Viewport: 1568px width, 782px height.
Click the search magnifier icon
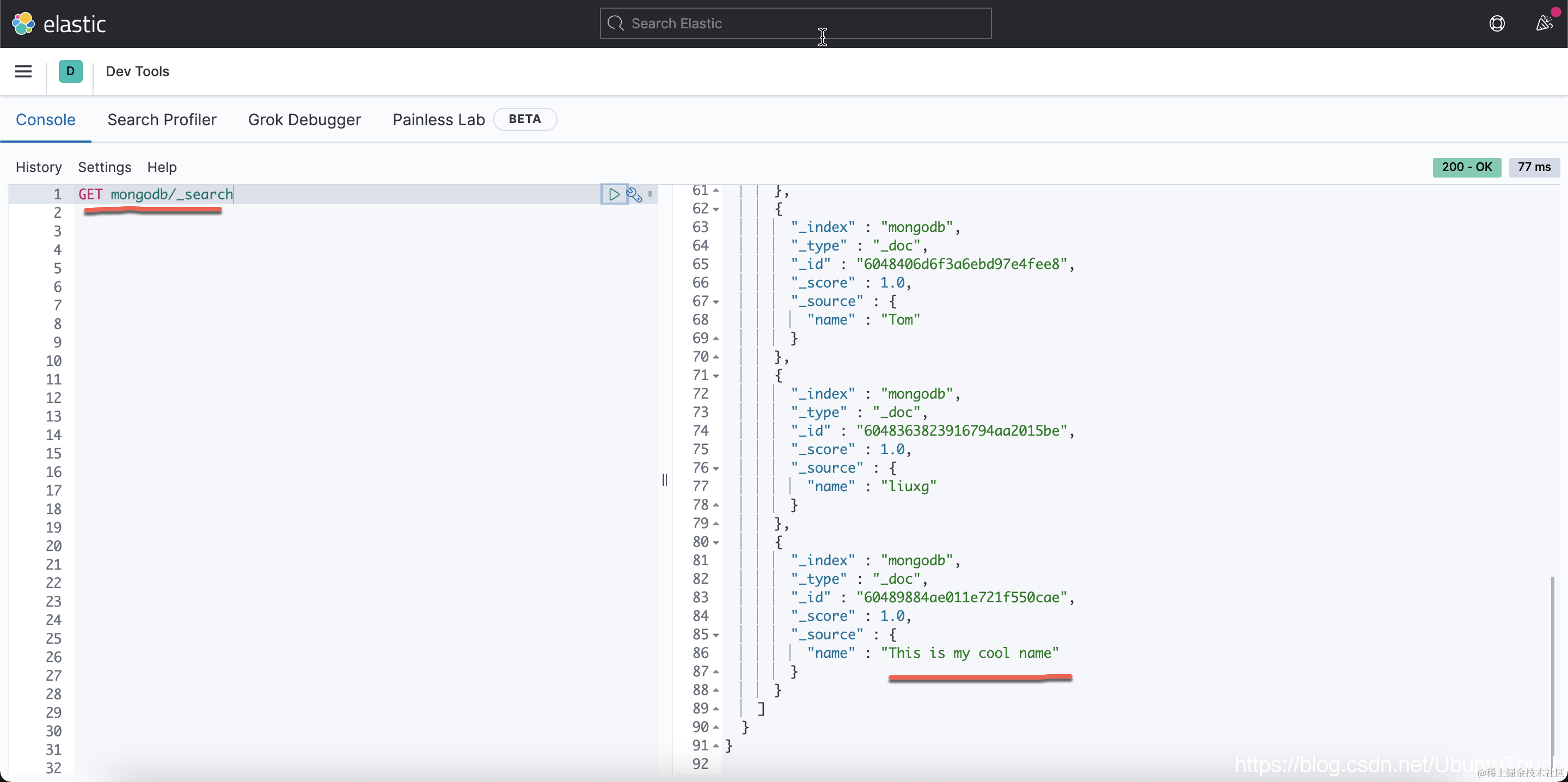click(615, 23)
